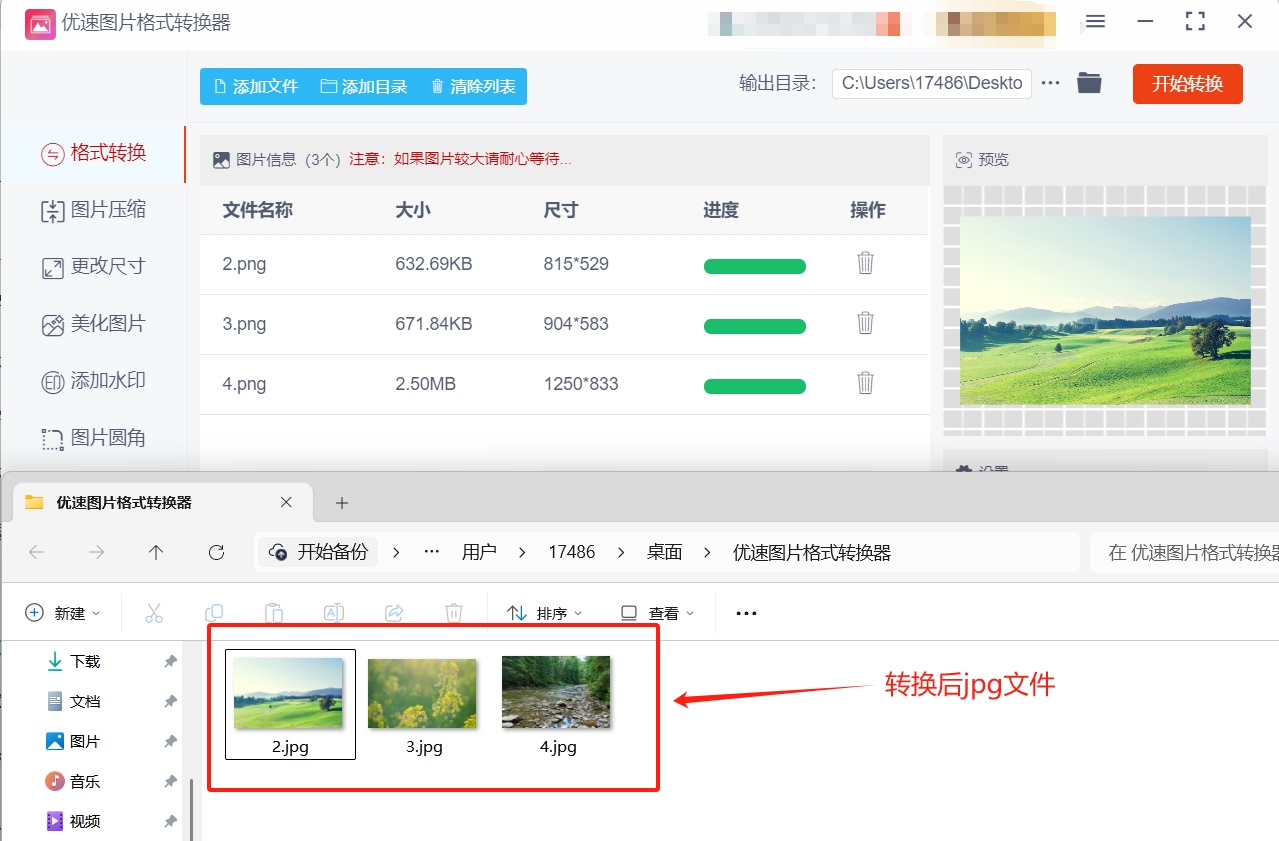The width and height of the screenshot is (1279, 841).
Task: Click the 1250*833 dimension value
Action: click(581, 384)
